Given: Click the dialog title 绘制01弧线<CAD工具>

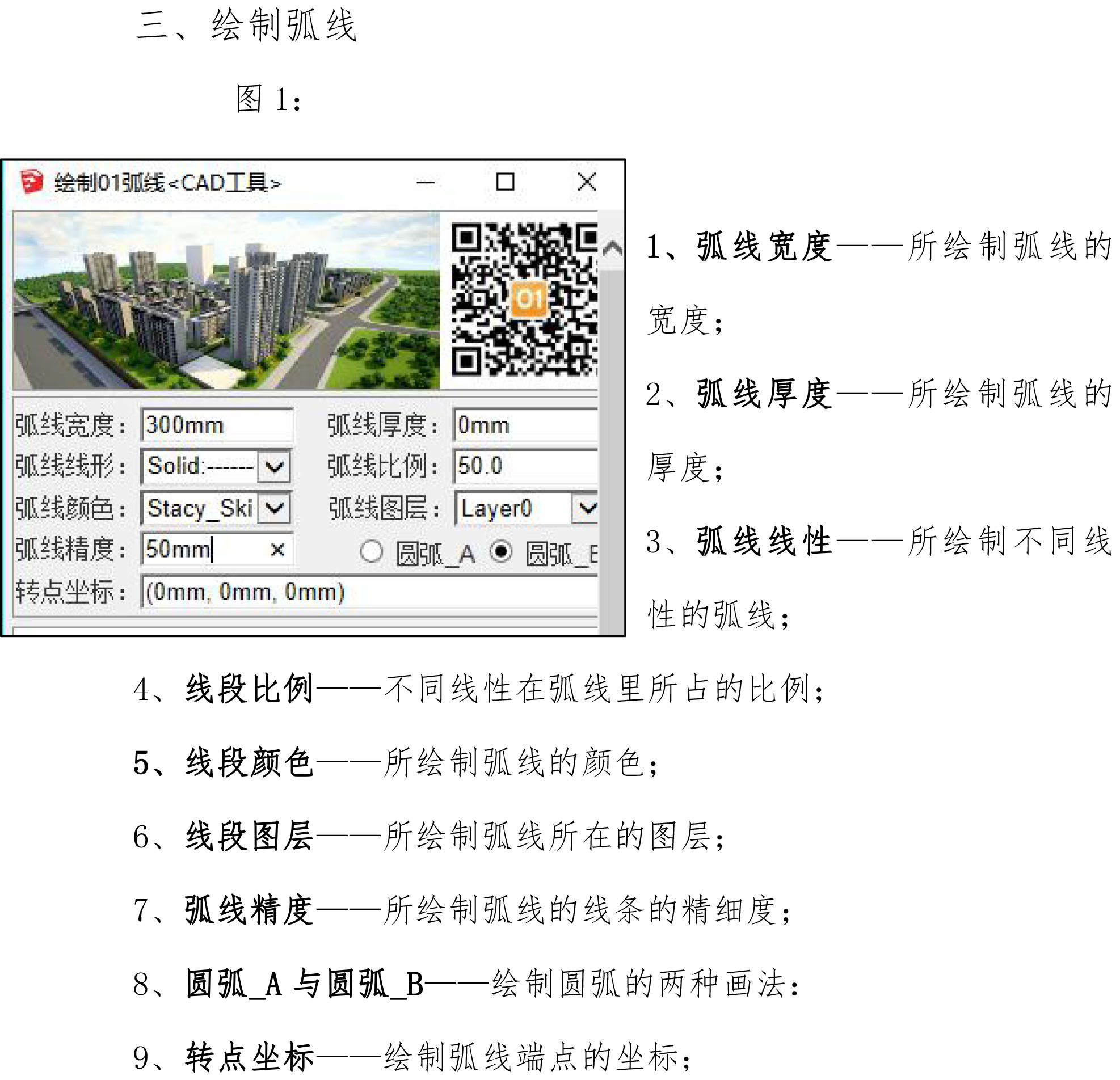Looking at the screenshot, I should [x=167, y=183].
